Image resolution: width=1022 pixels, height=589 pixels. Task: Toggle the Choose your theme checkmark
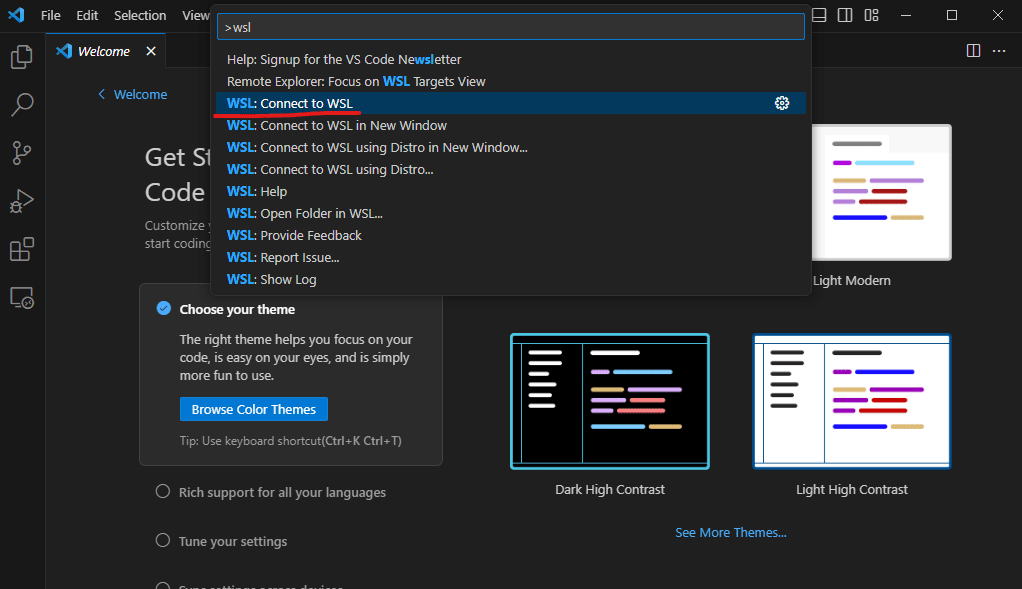pyautogui.click(x=164, y=308)
